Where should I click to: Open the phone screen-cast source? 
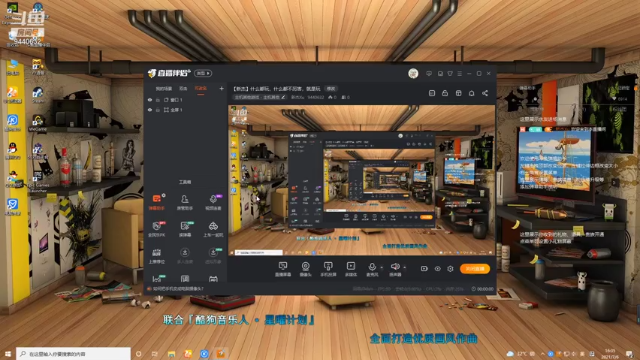[328, 269]
